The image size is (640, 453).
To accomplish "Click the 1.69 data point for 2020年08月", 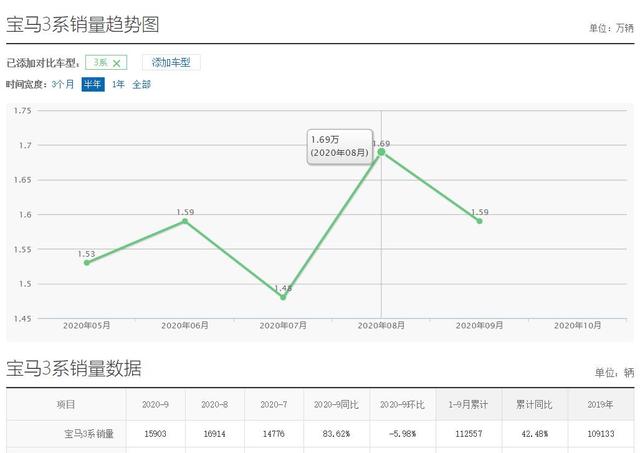I will (381, 152).
